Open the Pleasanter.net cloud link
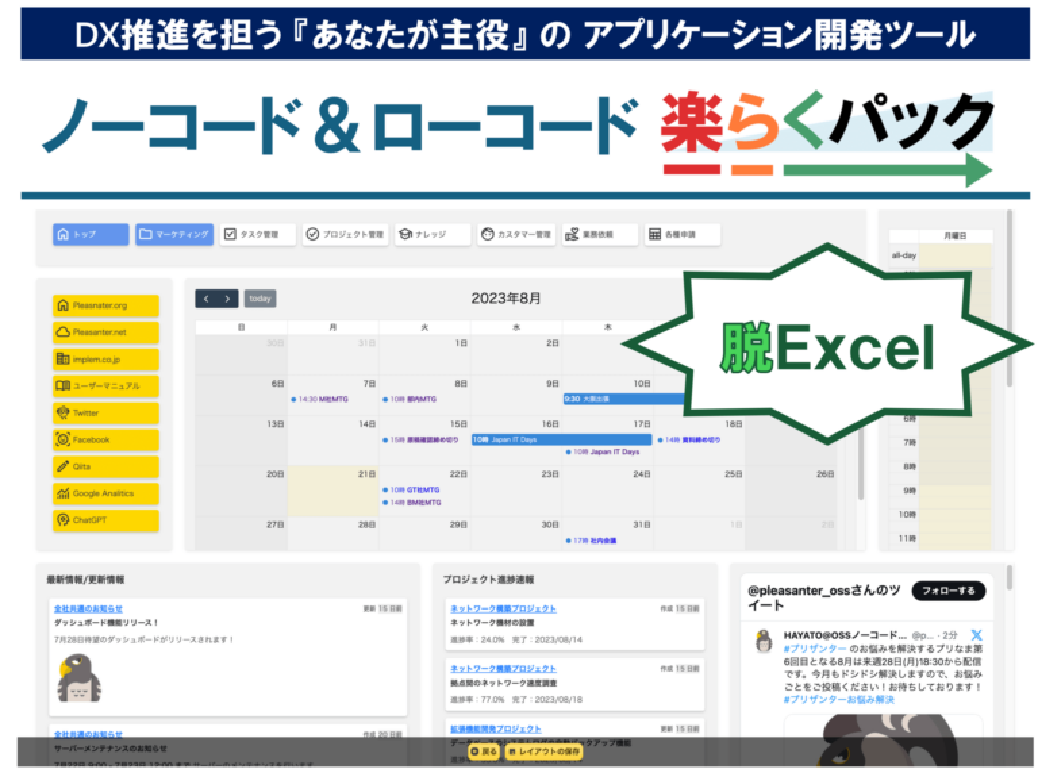The height and width of the screenshot is (772, 1038). (106, 332)
